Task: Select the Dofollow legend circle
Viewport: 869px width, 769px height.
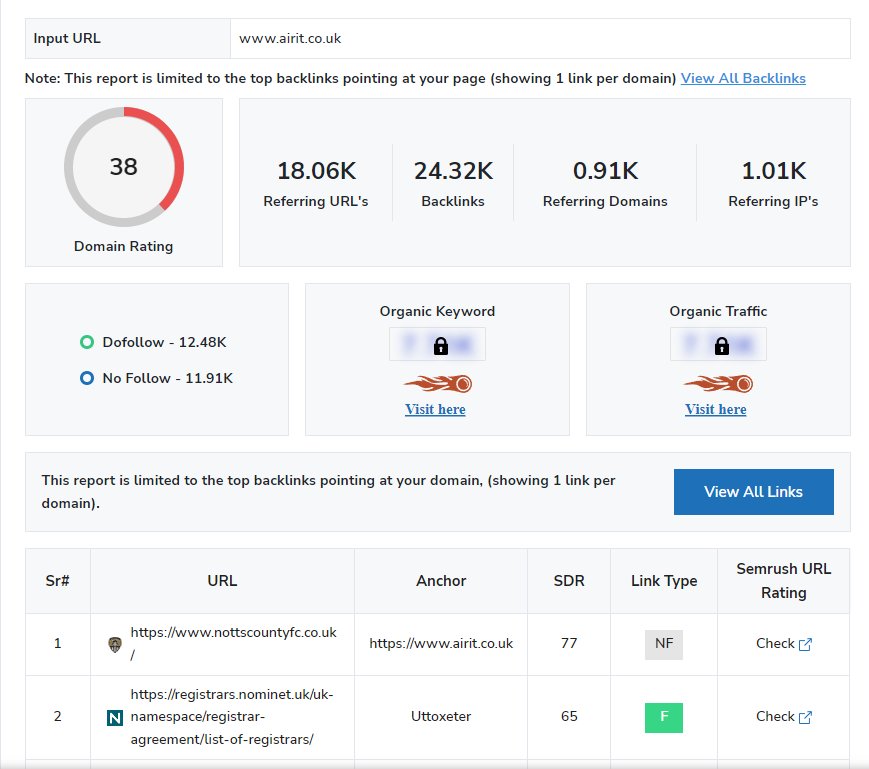Action: click(87, 343)
